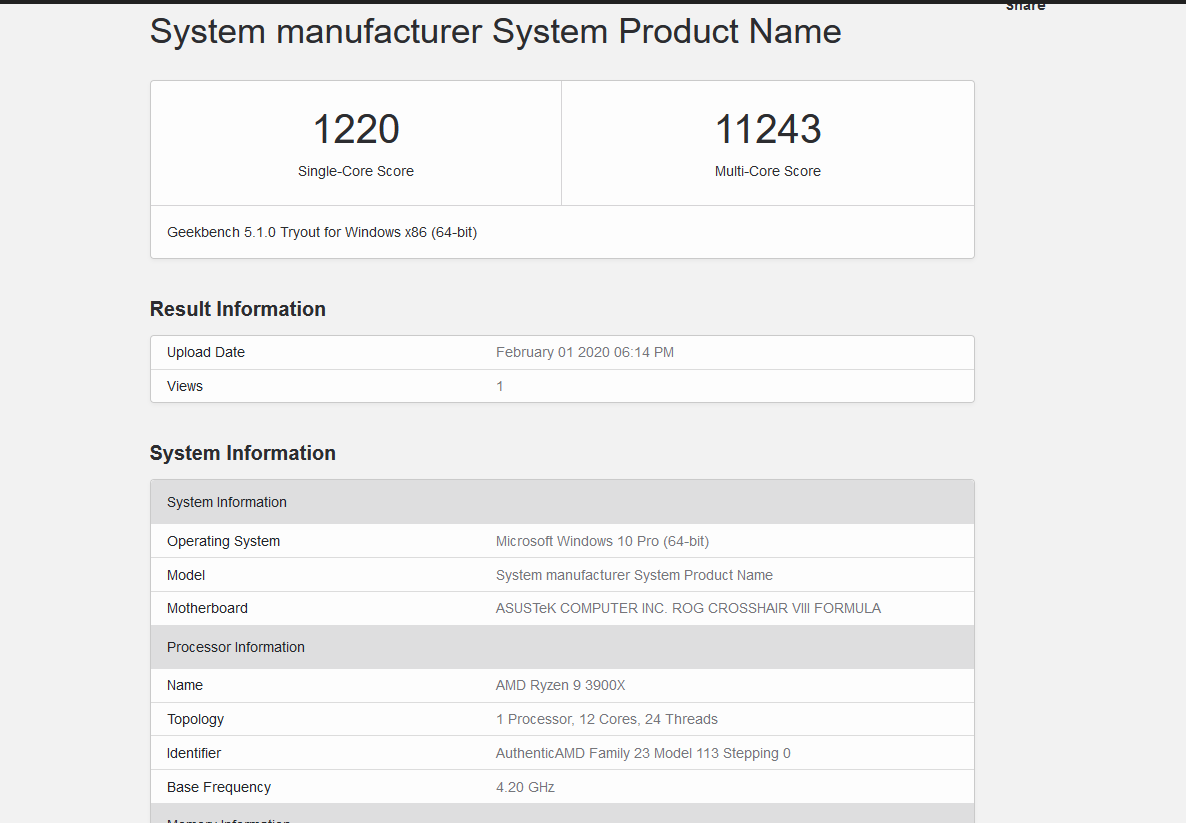This screenshot has height=823, width=1186.
Task: Click Geekbench 5.1.0 Tryout for Windows text
Action: point(321,232)
